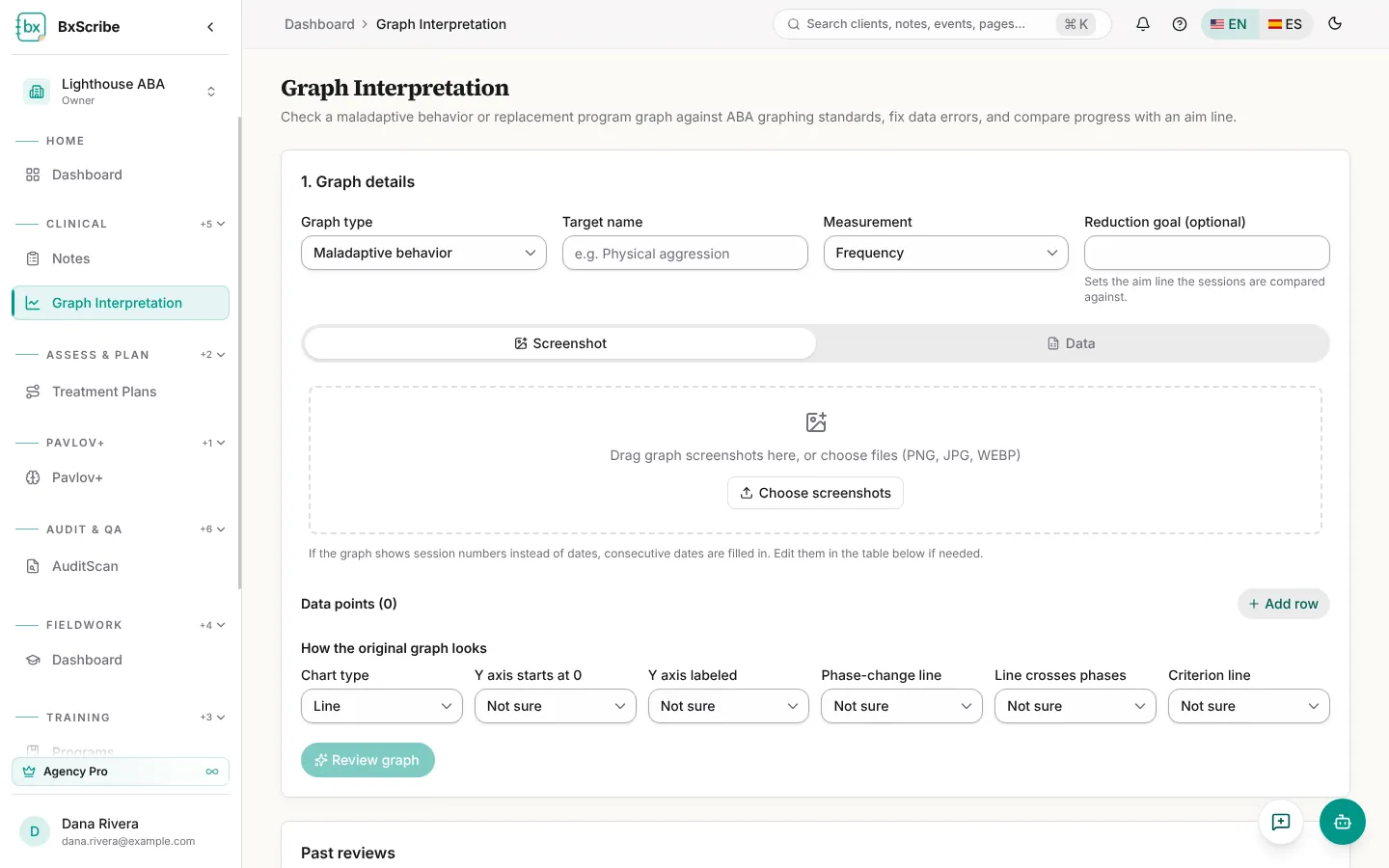Click the Fieldwork Dashboard graduation cap icon
Screen dimensions: 1389x868
coord(33,660)
